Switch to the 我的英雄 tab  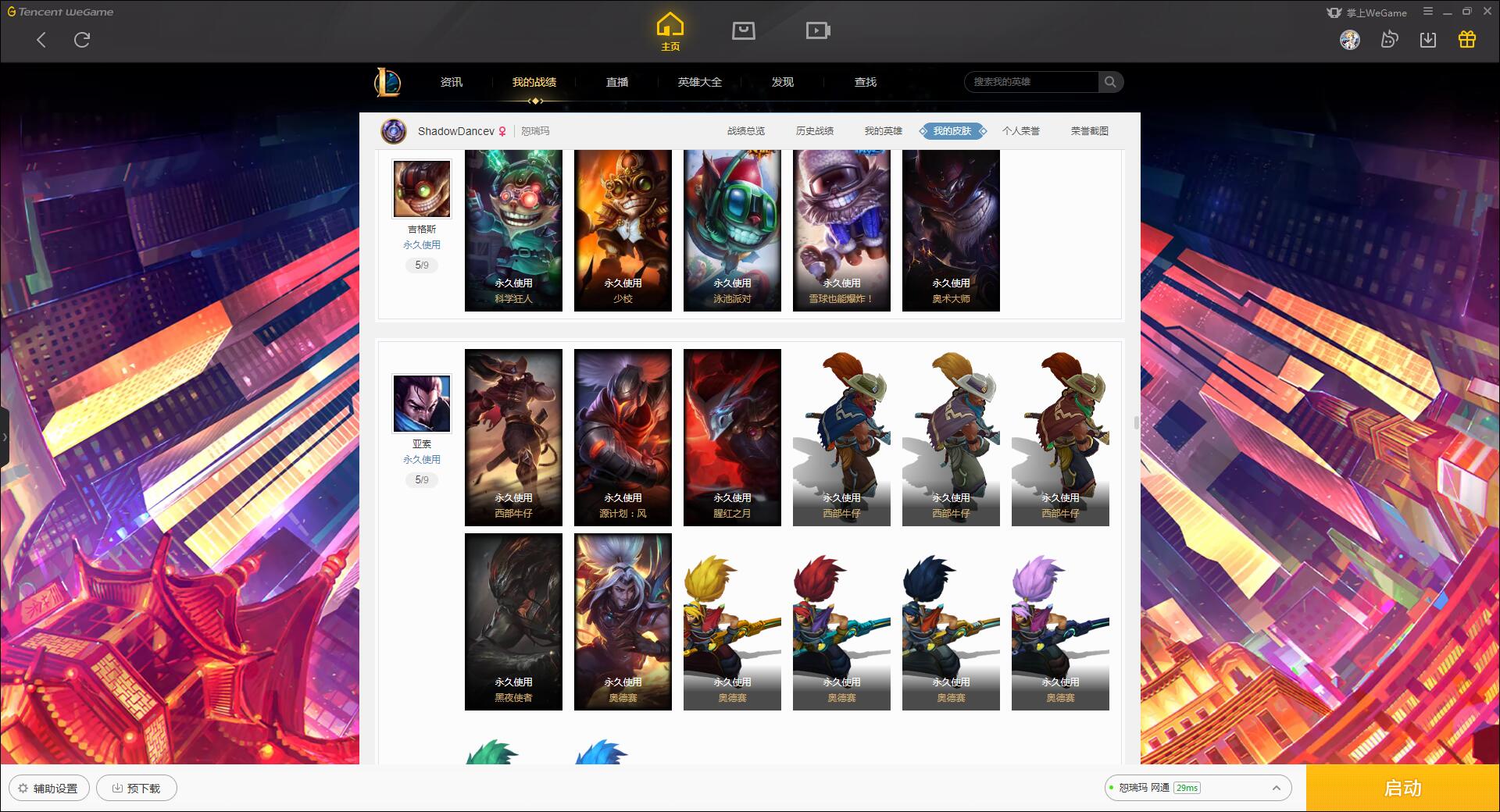(884, 131)
